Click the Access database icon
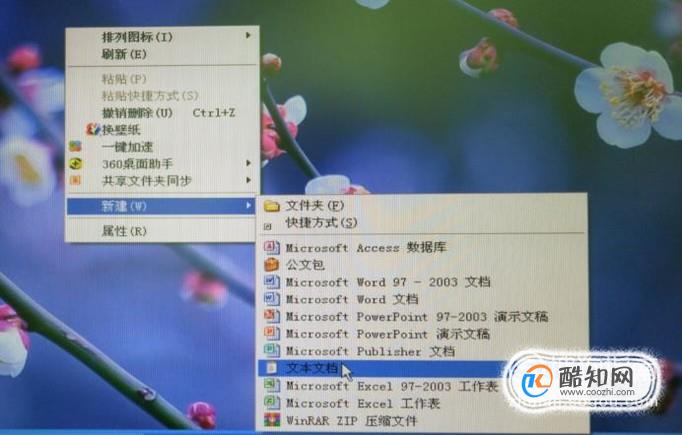 pos(272,247)
